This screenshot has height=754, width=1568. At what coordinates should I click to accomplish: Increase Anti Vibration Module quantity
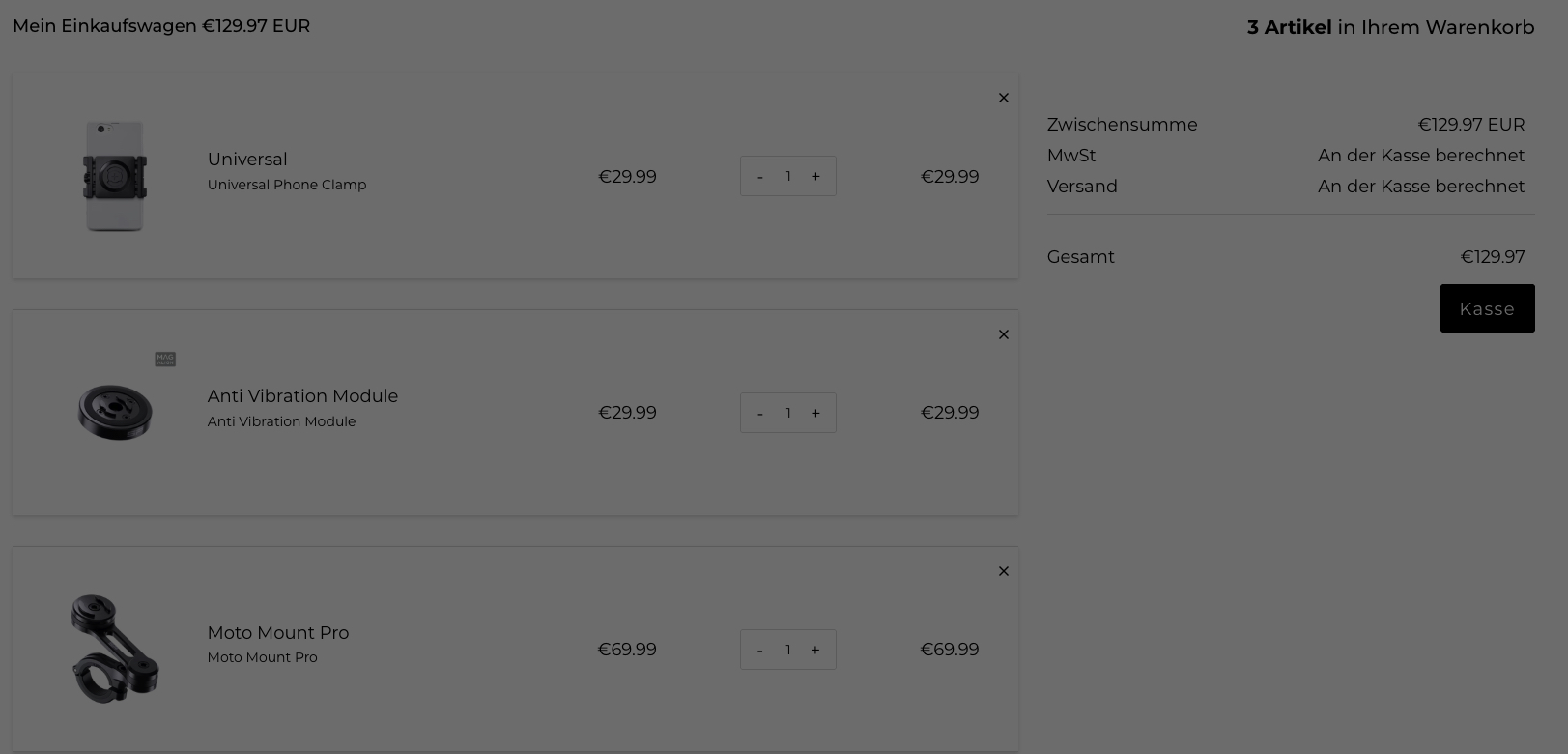tap(815, 413)
